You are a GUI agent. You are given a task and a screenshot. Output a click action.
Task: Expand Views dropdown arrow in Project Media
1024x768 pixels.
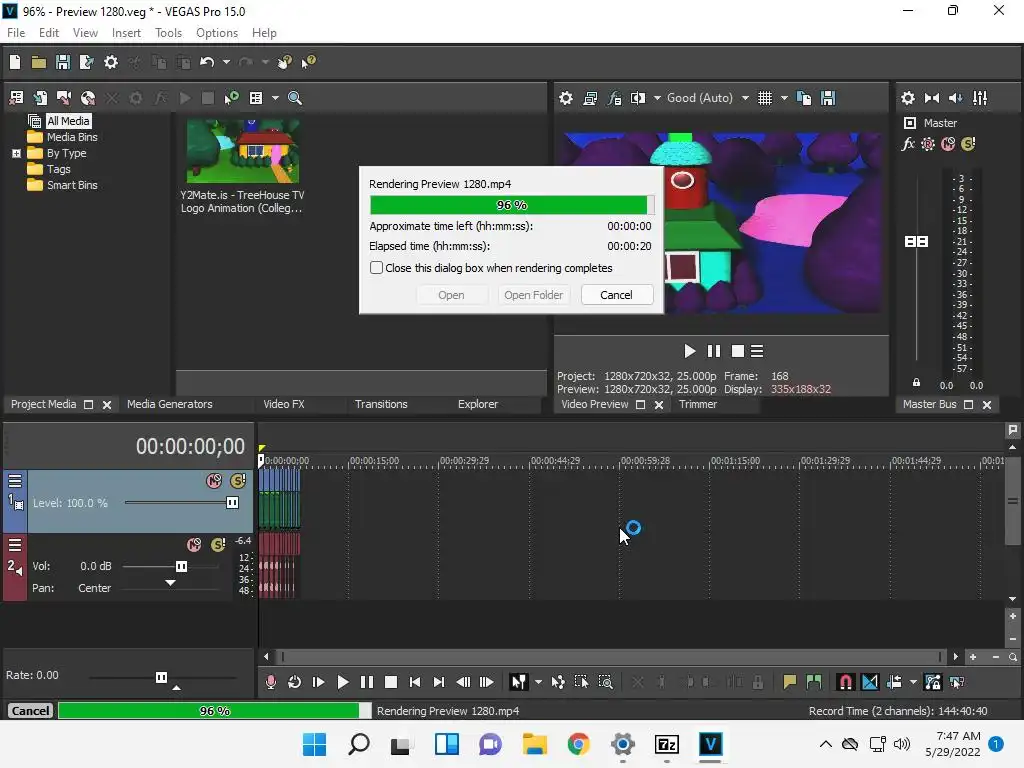tap(275, 98)
